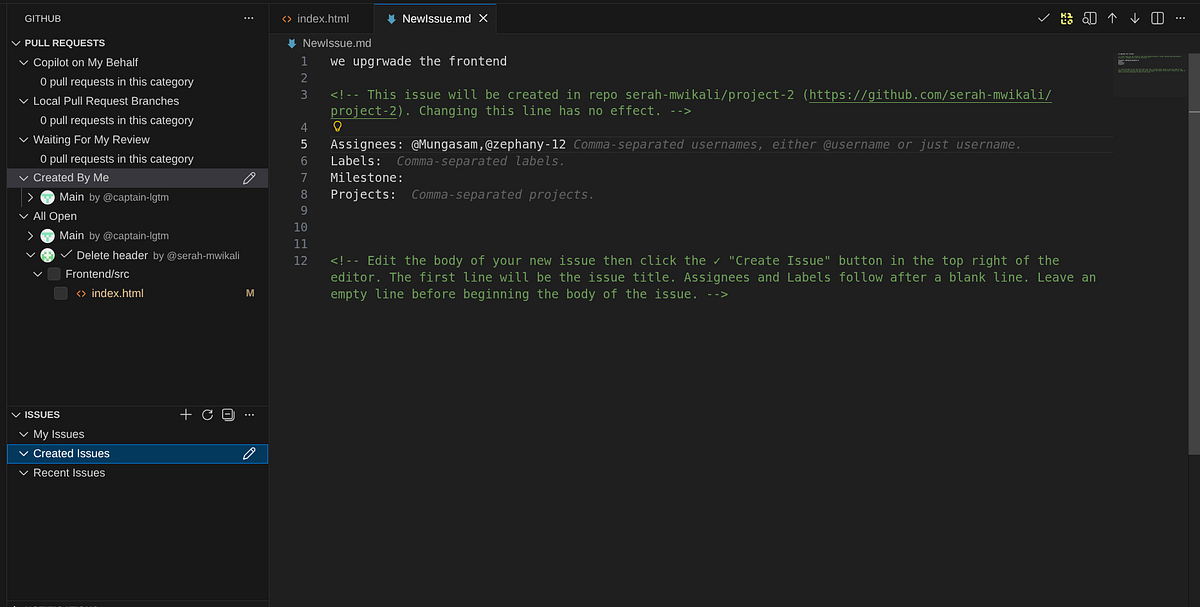Screen dimensions: 1200x607
Task: Click '0 pull requests' under Local Pull Request Branches
Action: (117, 120)
